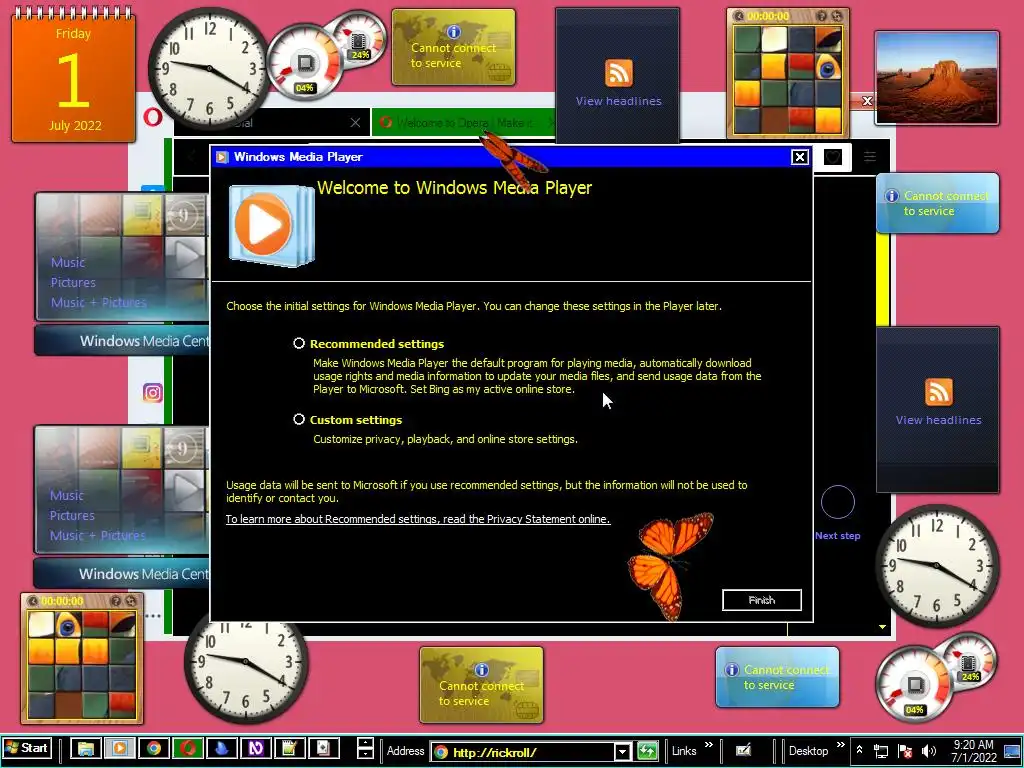
Task: Click info icon on blue weather gadget beside CPU meter
Action: [x=732, y=669]
